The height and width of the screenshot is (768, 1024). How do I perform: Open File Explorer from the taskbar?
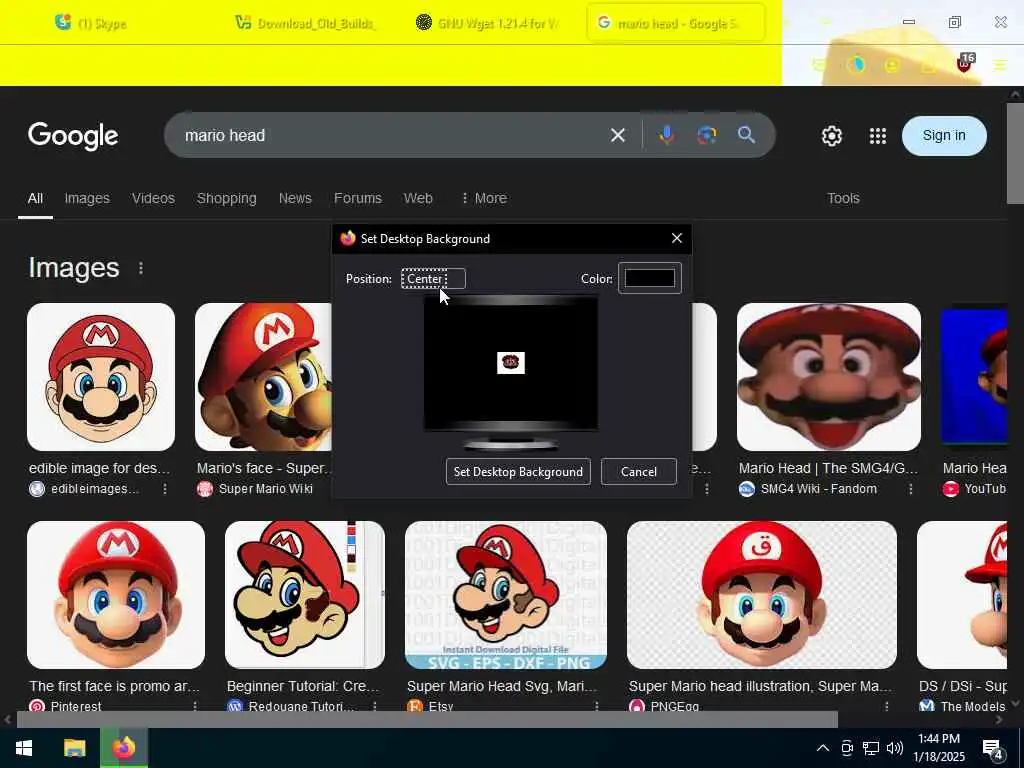(x=74, y=748)
